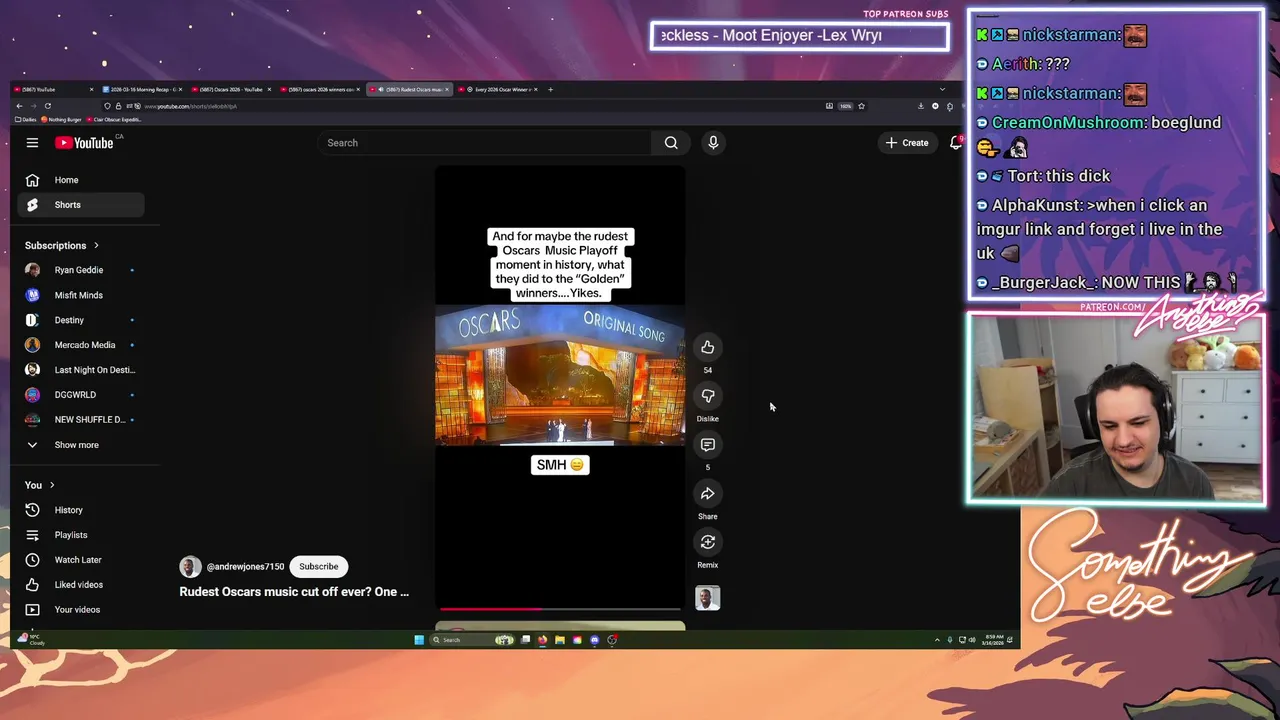Open Home in the sidebar
The image size is (1280, 720).
[80, 180]
